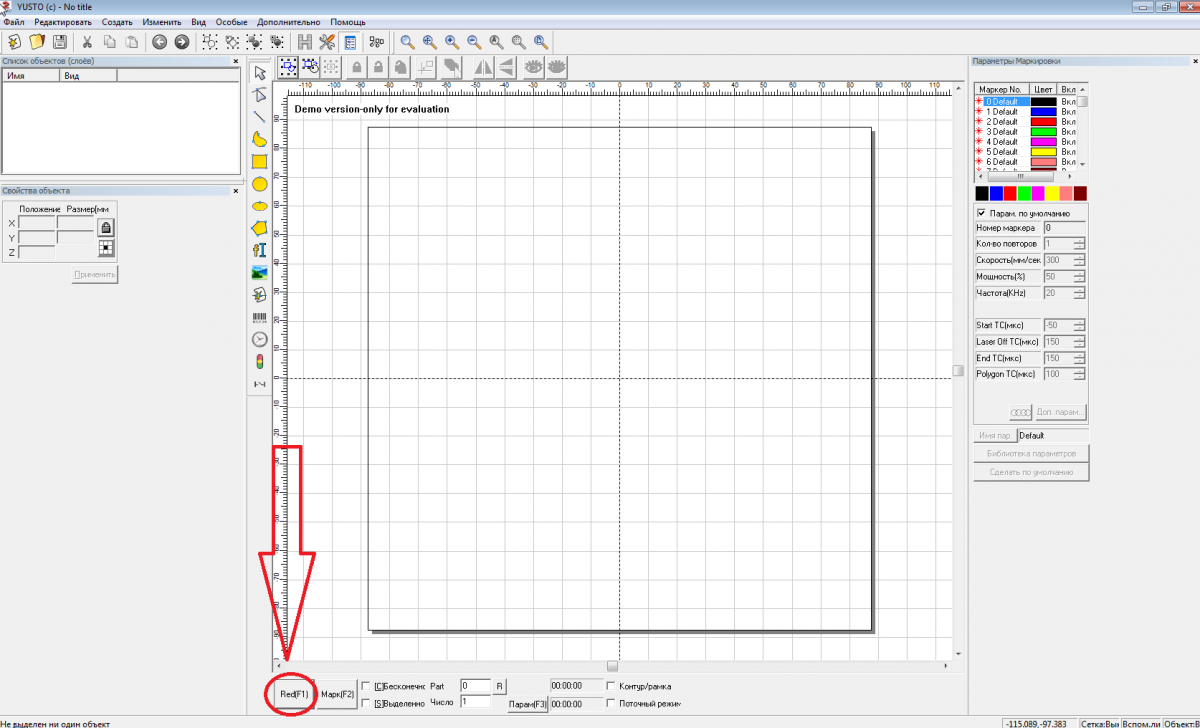
Task: Toggle the Контур/рамка checkbox
Action: (612, 686)
